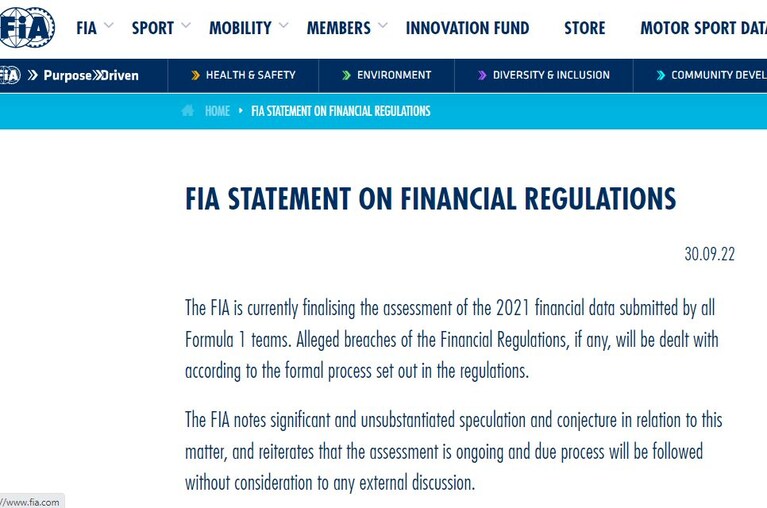Open the Environment section link
The height and width of the screenshot is (508, 767).
click(394, 75)
